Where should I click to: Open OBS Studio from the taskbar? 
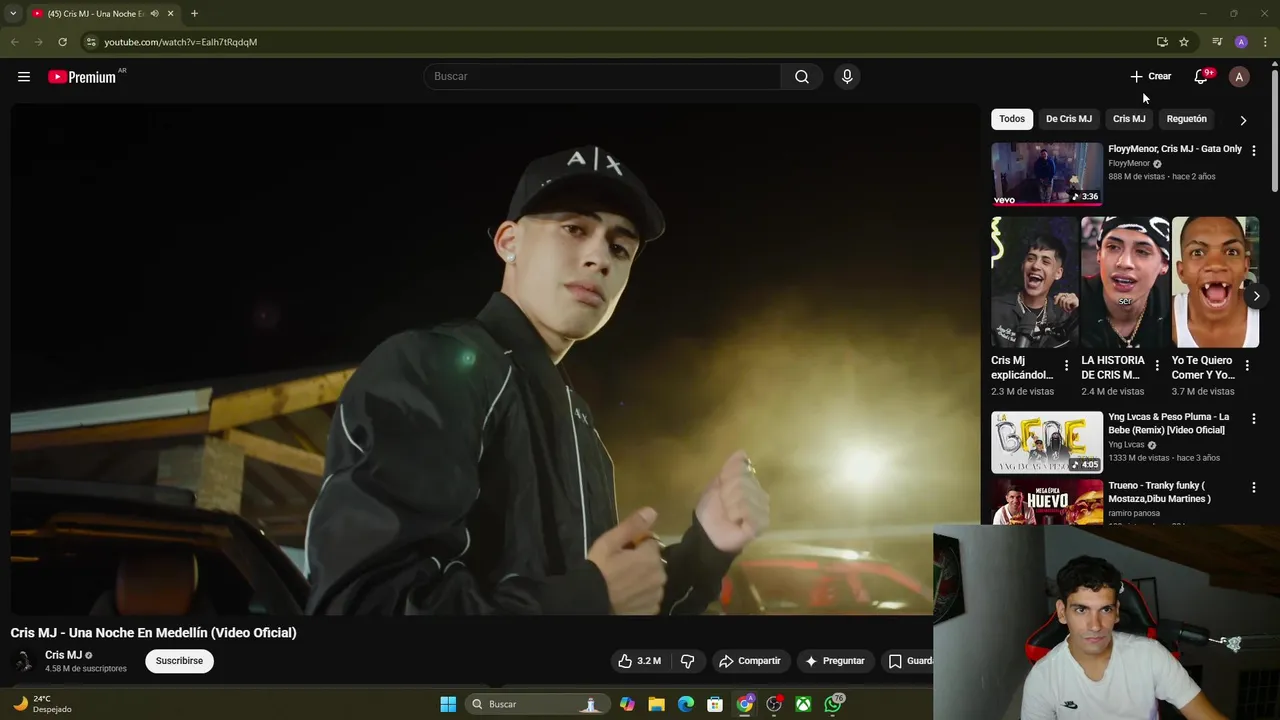pos(774,704)
